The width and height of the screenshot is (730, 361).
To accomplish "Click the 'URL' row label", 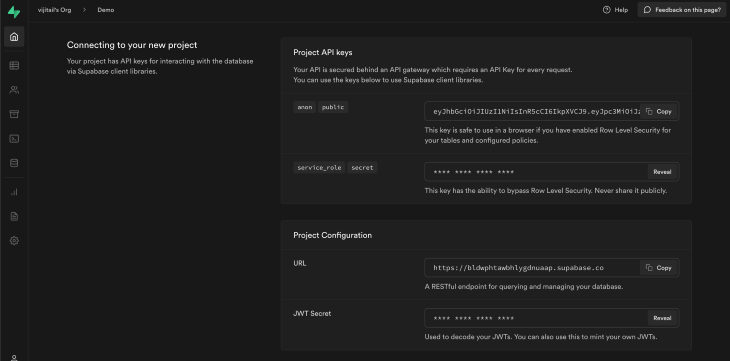I will pyautogui.click(x=300, y=264).
